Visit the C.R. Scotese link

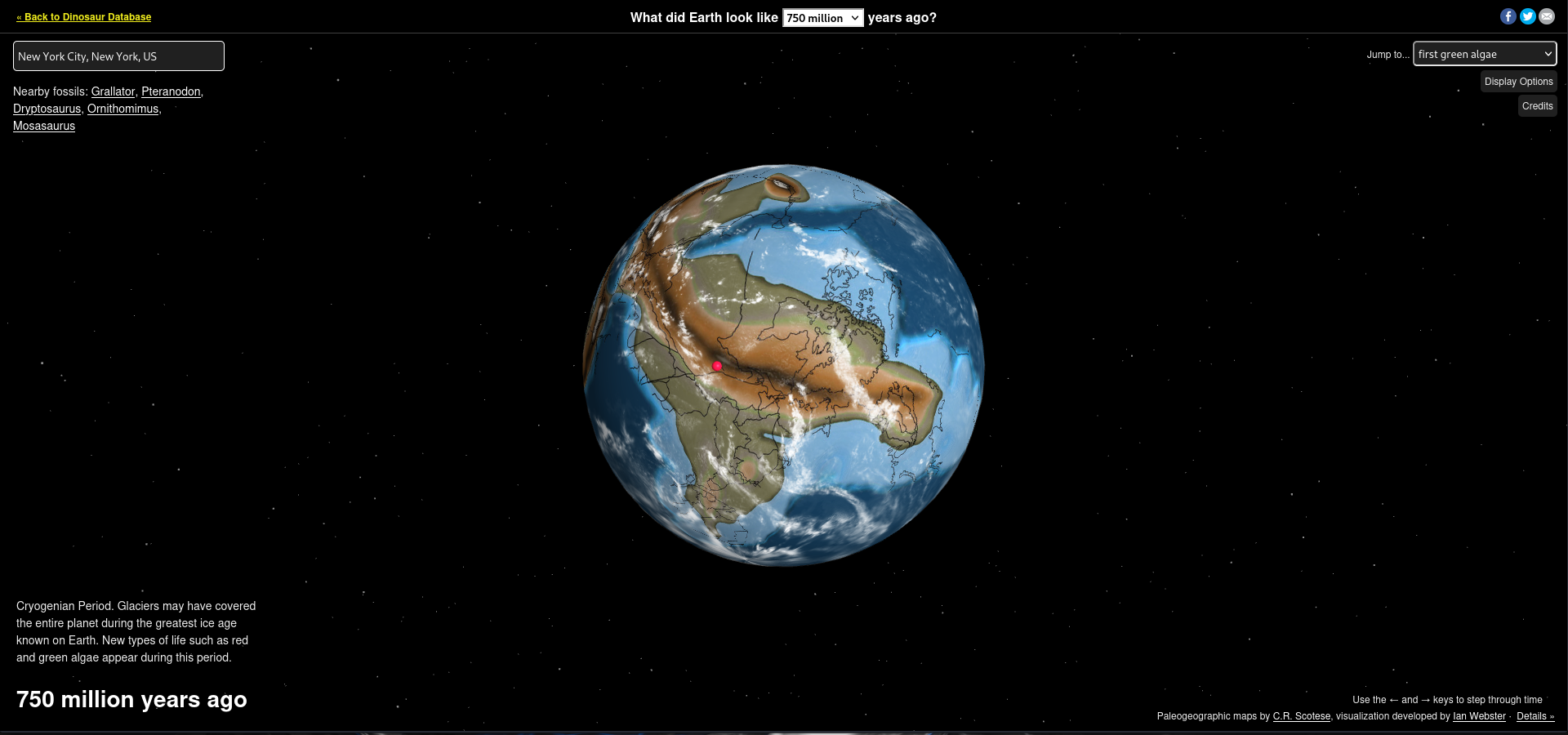pos(1301,716)
